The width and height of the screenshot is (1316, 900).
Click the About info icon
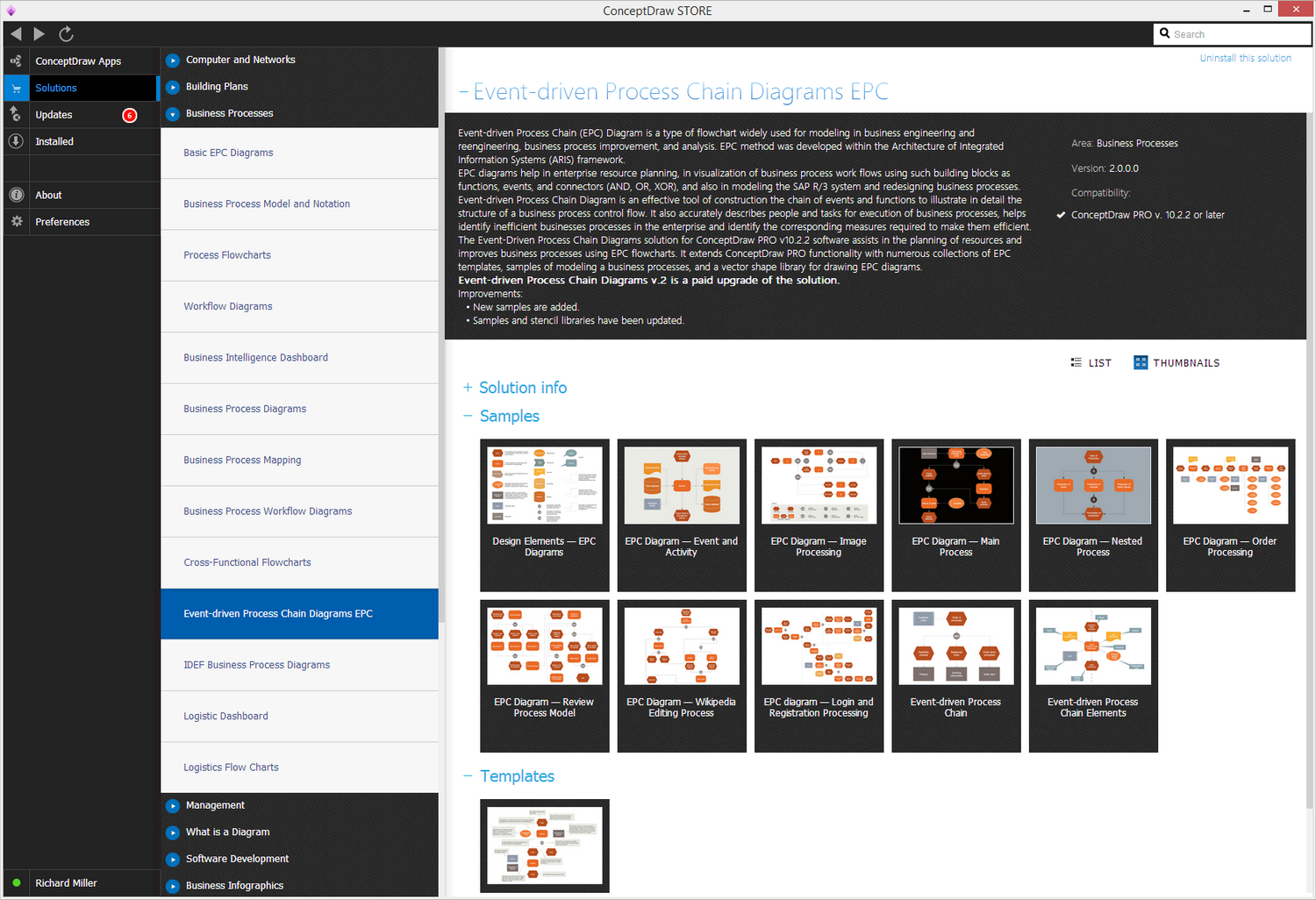click(16, 195)
